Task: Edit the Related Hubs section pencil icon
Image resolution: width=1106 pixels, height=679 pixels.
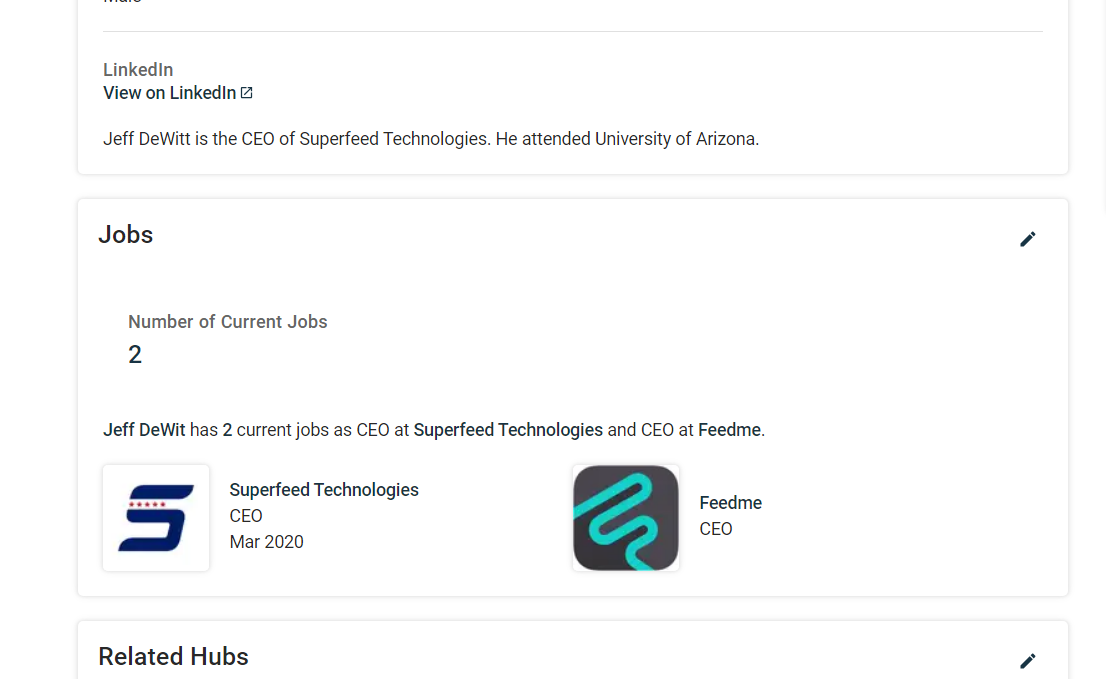Action: pyautogui.click(x=1027, y=661)
